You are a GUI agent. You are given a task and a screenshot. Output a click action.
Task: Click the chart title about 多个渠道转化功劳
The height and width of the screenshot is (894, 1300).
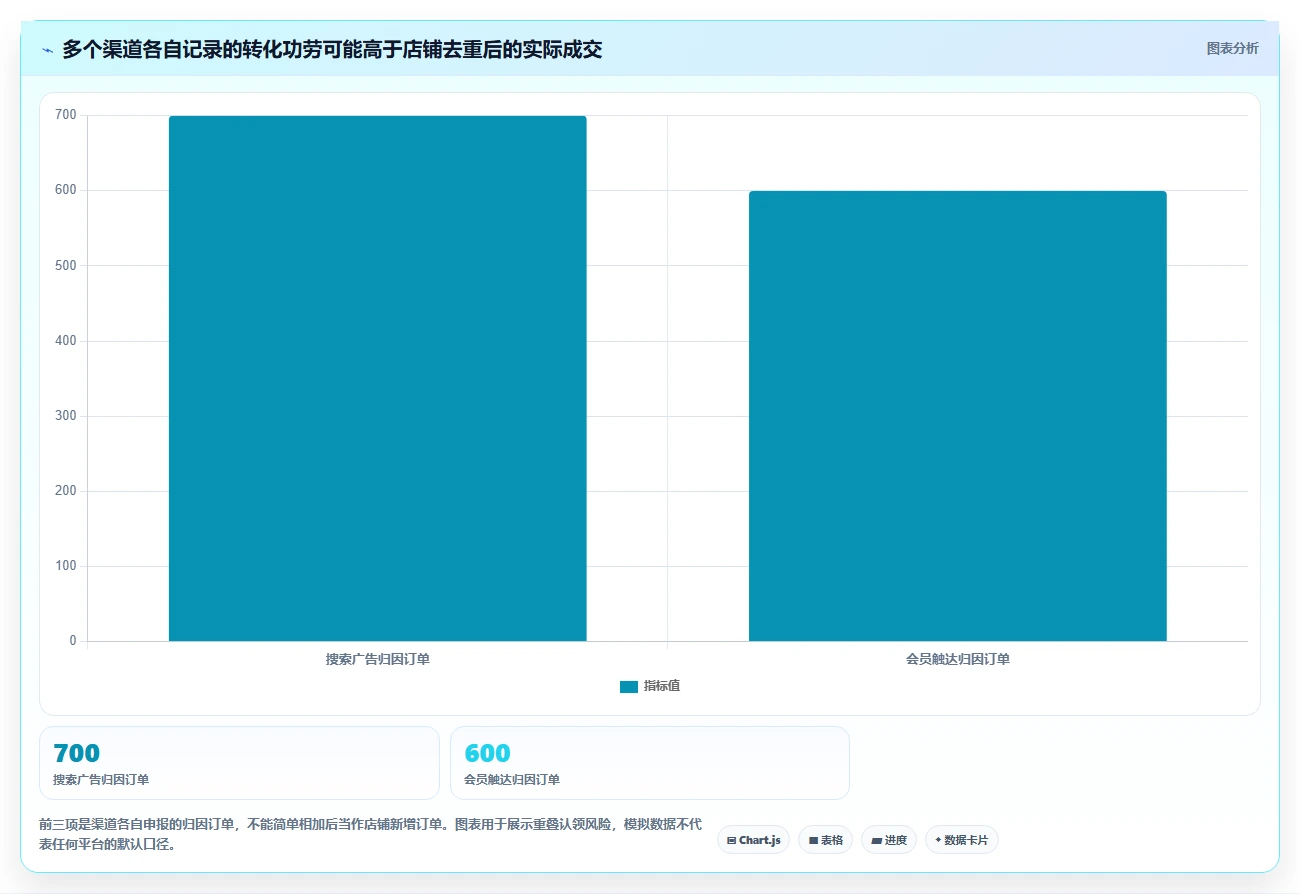click(332, 49)
